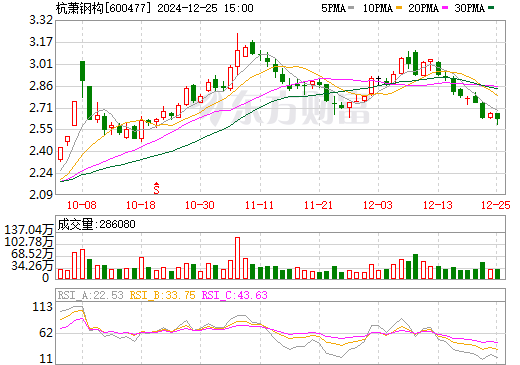The height and width of the screenshot is (365, 520).
Task: Click the timestamp 2024-12-25 15:00
Action: 205,8
